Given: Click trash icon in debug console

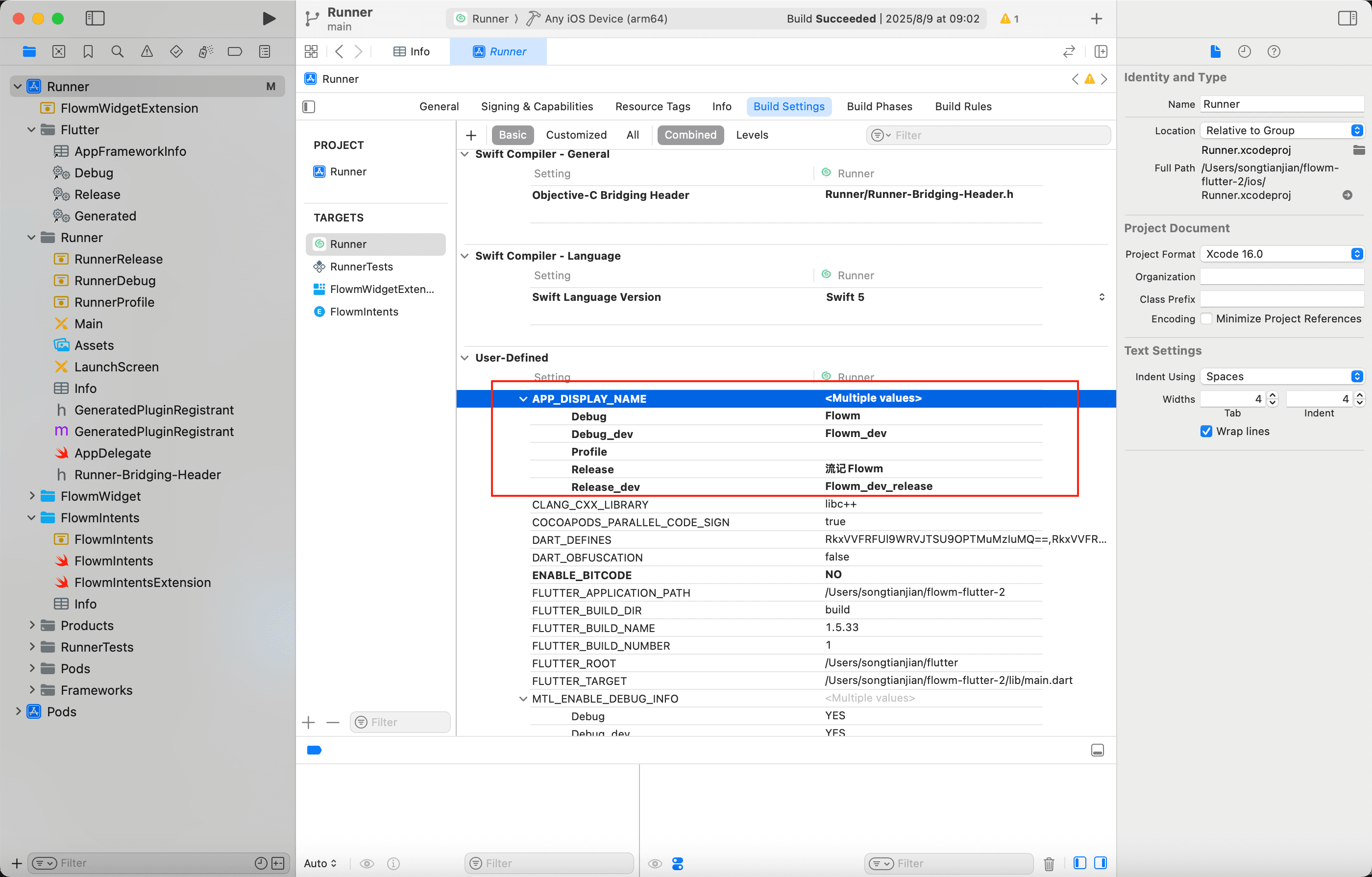Looking at the screenshot, I should click(x=1049, y=863).
